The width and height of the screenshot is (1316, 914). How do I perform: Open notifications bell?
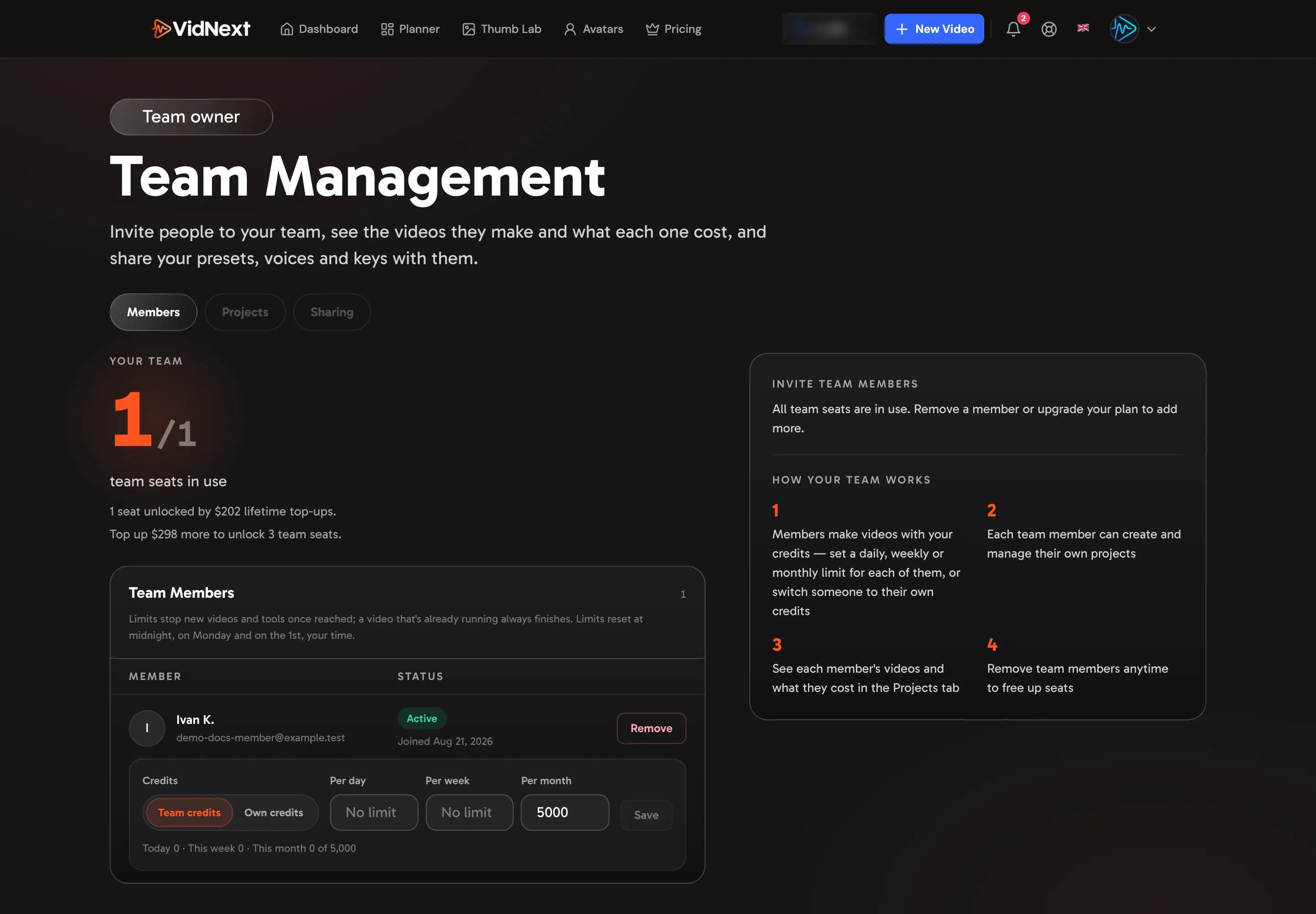(1013, 29)
